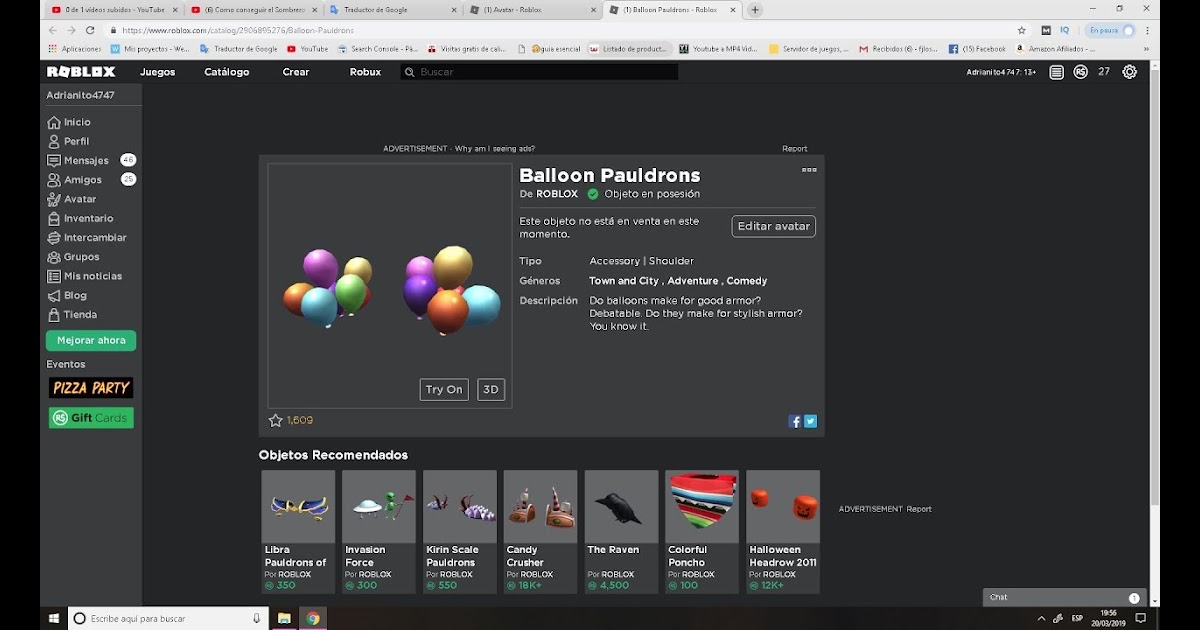Image resolution: width=1200 pixels, height=630 pixels.
Task: Click the Mejorar ahora button
Action: pyautogui.click(x=91, y=340)
